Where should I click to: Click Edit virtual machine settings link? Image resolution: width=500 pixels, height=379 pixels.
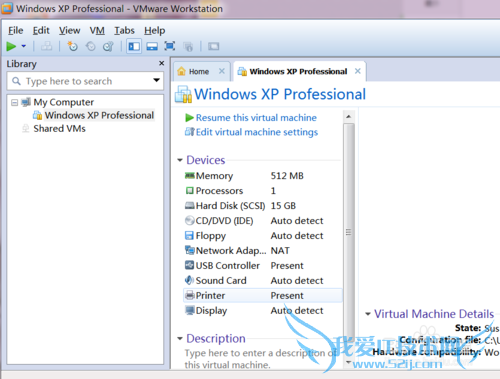pyautogui.click(x=257, y=132)
